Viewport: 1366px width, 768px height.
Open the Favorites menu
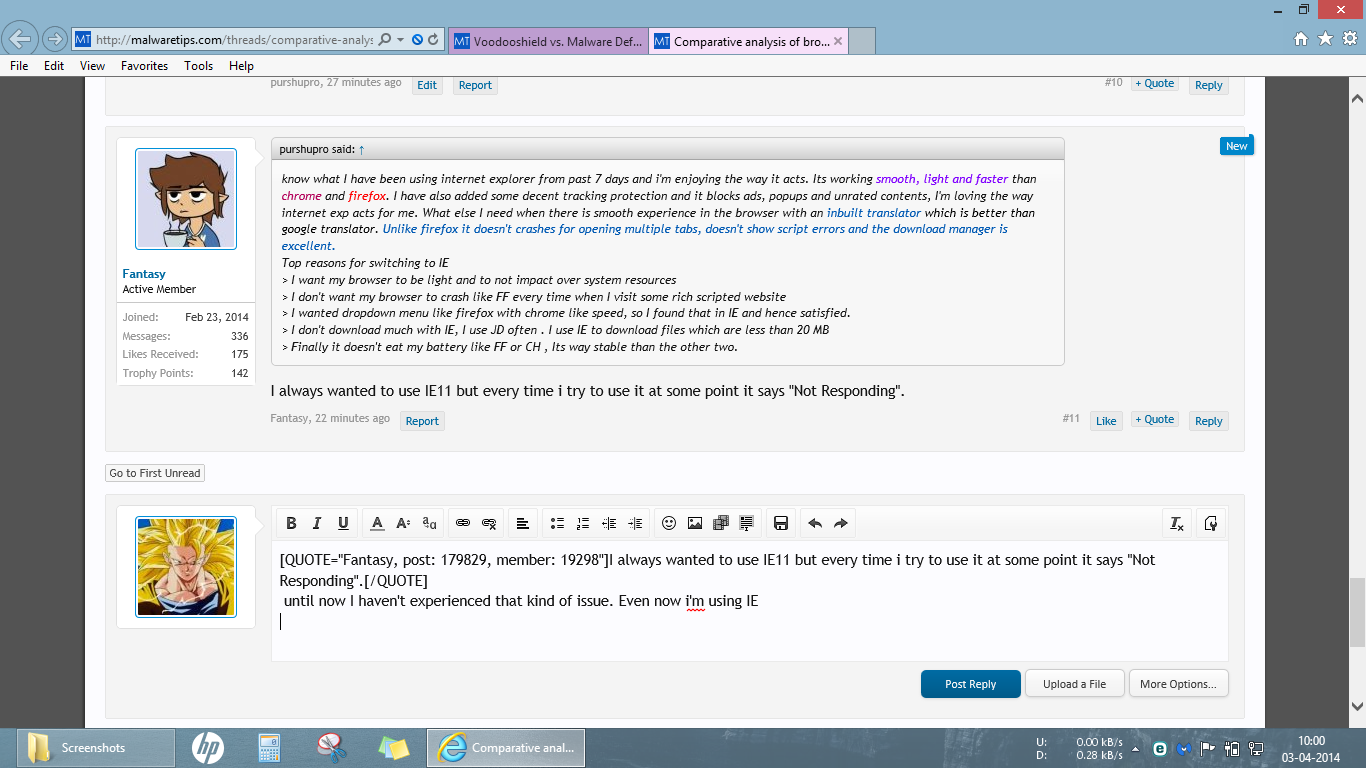tap(144, 66)
